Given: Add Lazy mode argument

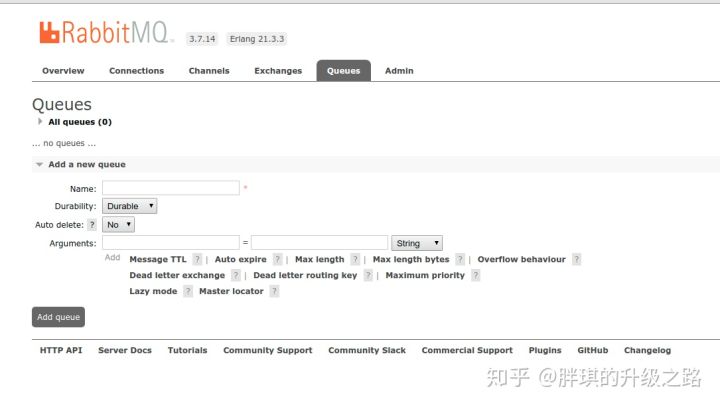Looking at the screenshot, I should click(x=153, y=291).
